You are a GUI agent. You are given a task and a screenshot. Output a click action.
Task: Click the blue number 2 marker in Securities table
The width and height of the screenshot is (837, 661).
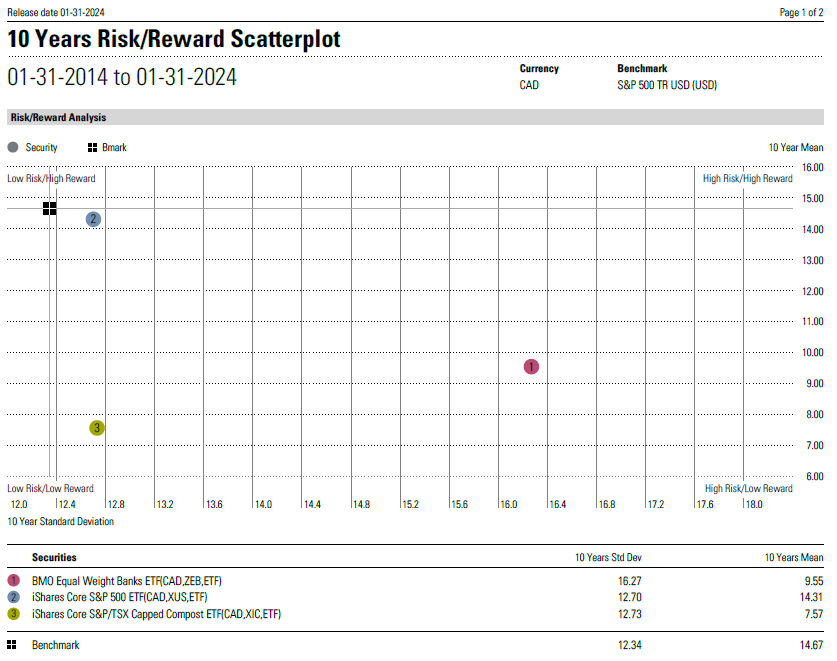click(13, 597)
